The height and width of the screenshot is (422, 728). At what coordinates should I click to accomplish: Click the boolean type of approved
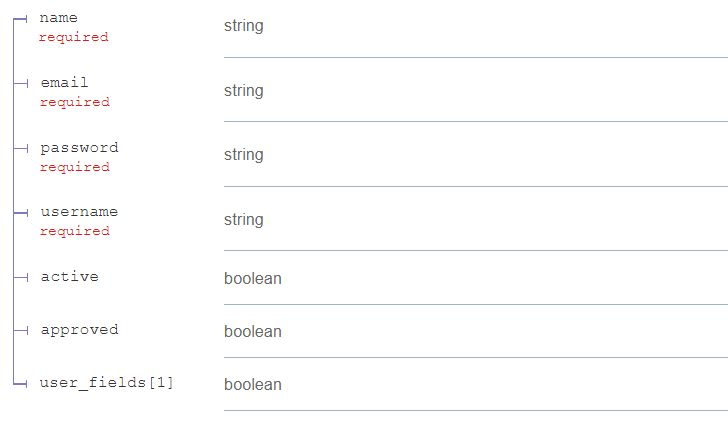click(253, 331)
